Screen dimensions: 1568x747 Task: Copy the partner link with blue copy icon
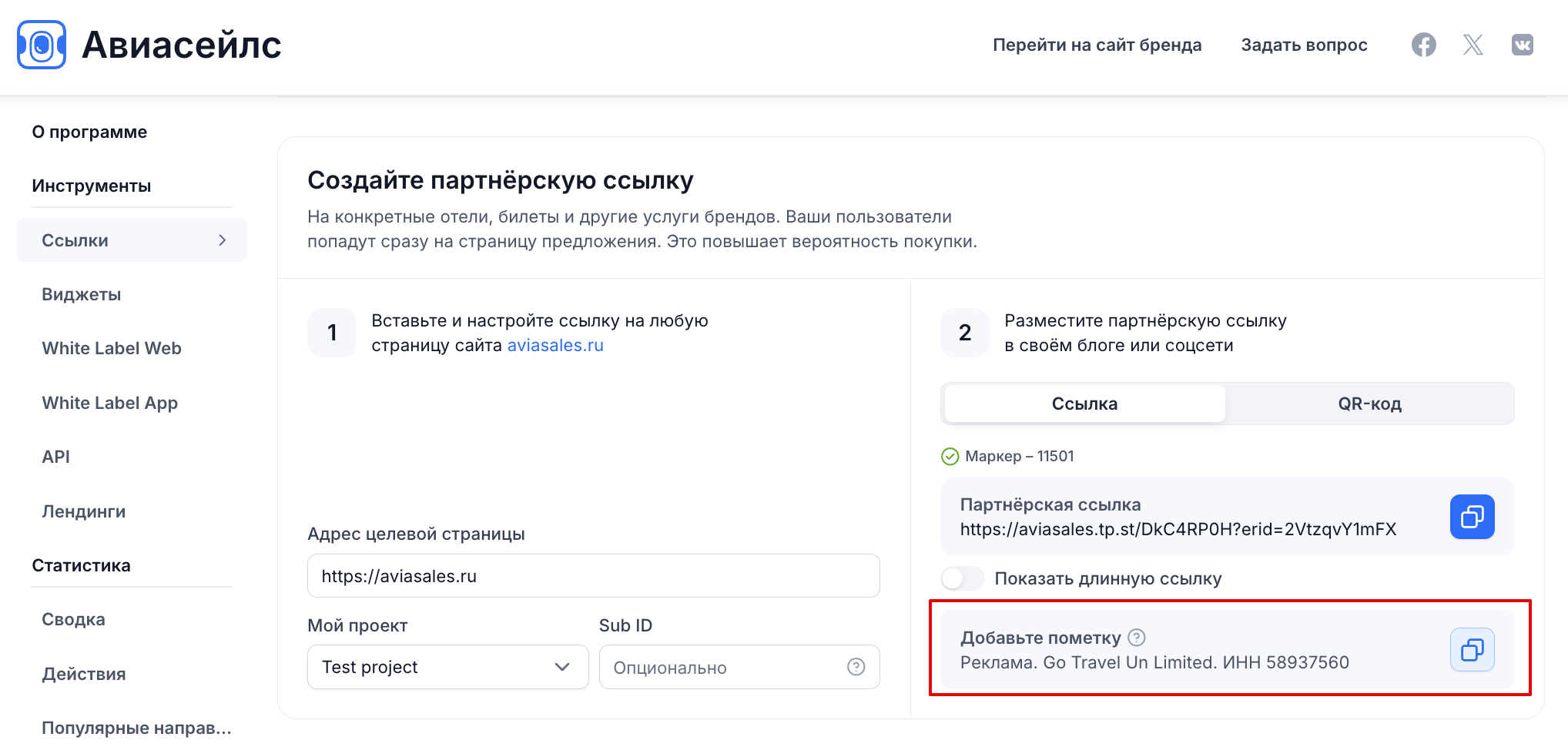(1472, 517)
